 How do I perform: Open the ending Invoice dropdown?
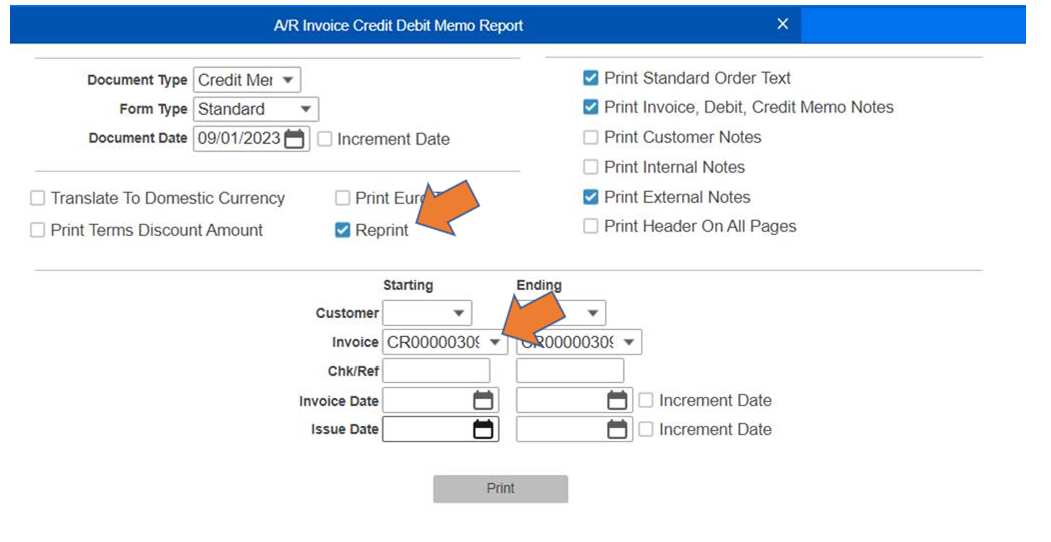click(x=628, y=343)
